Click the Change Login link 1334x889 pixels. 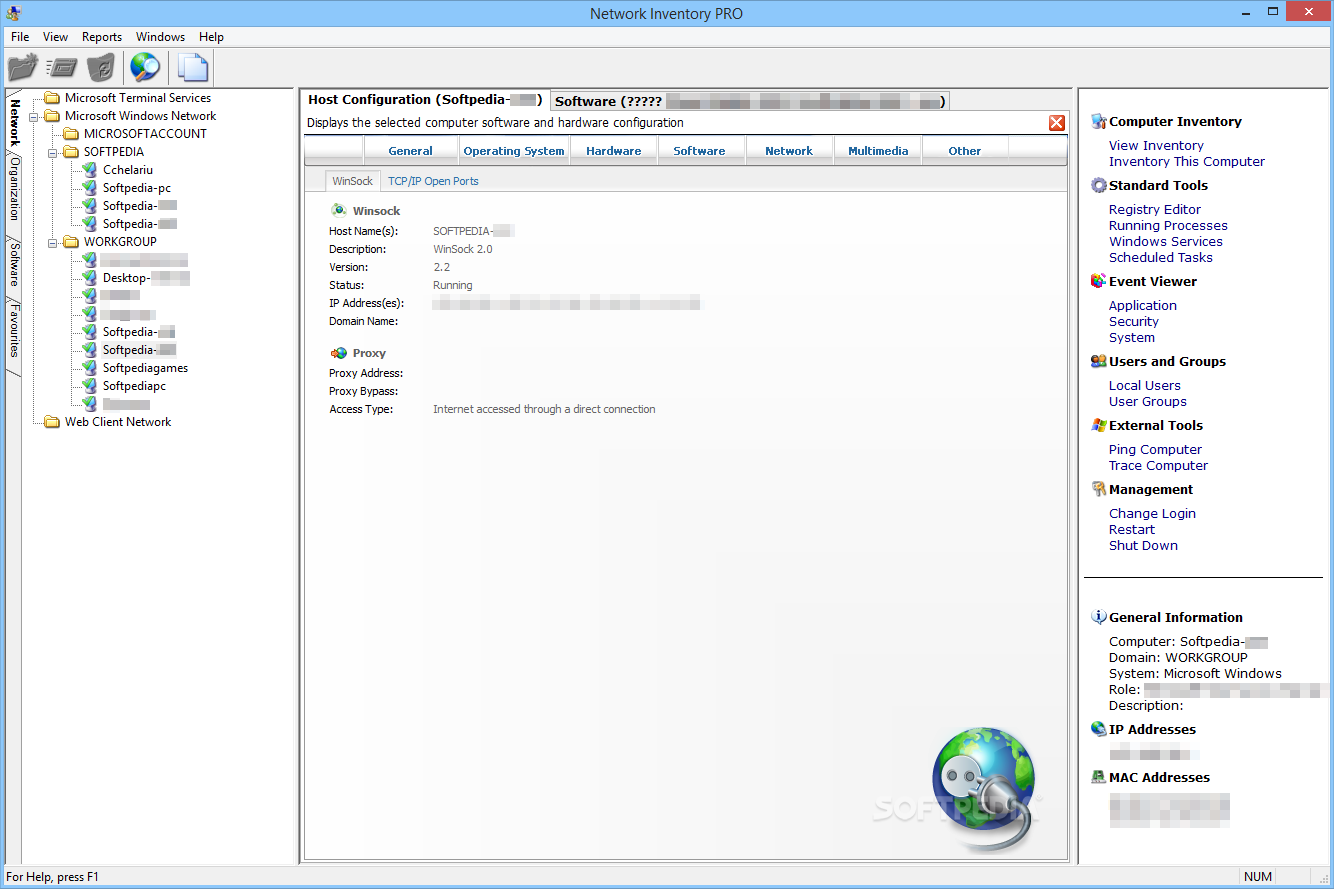point(1153,513)
